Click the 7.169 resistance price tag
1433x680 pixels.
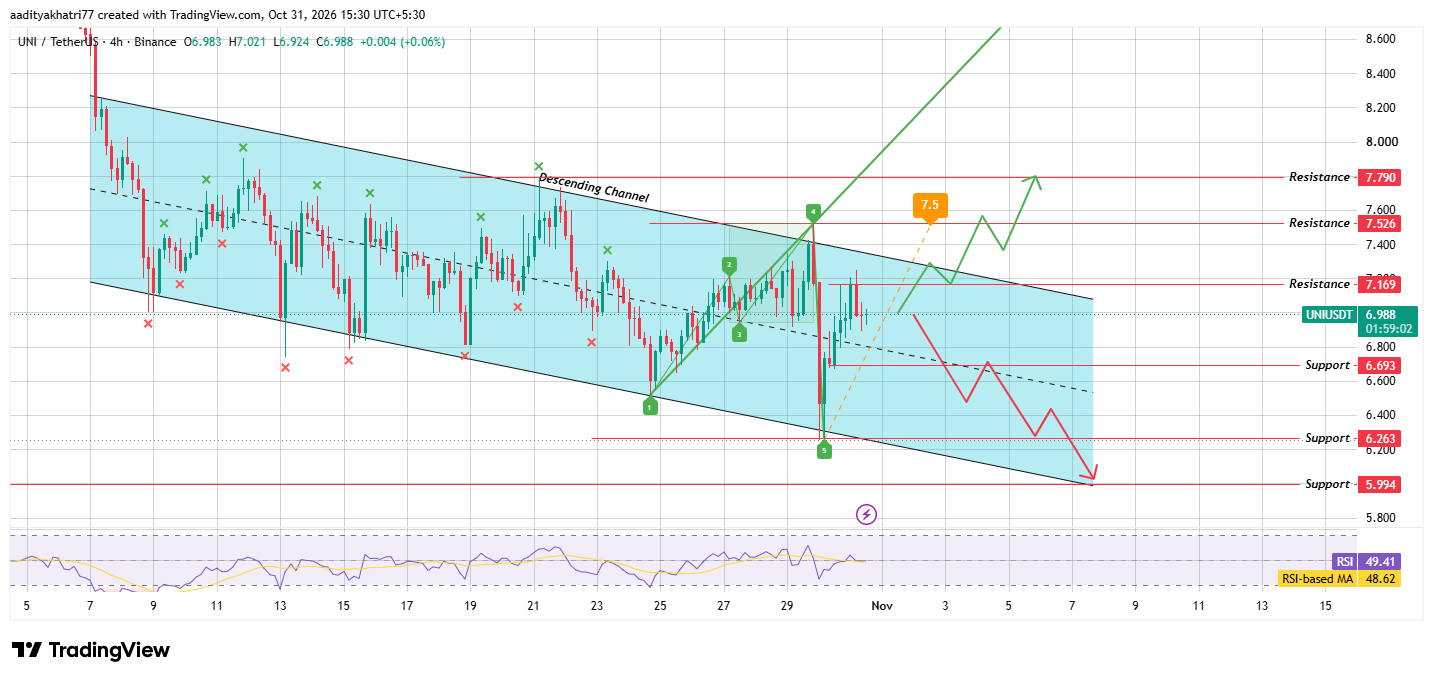click(x=1378, y=284)
